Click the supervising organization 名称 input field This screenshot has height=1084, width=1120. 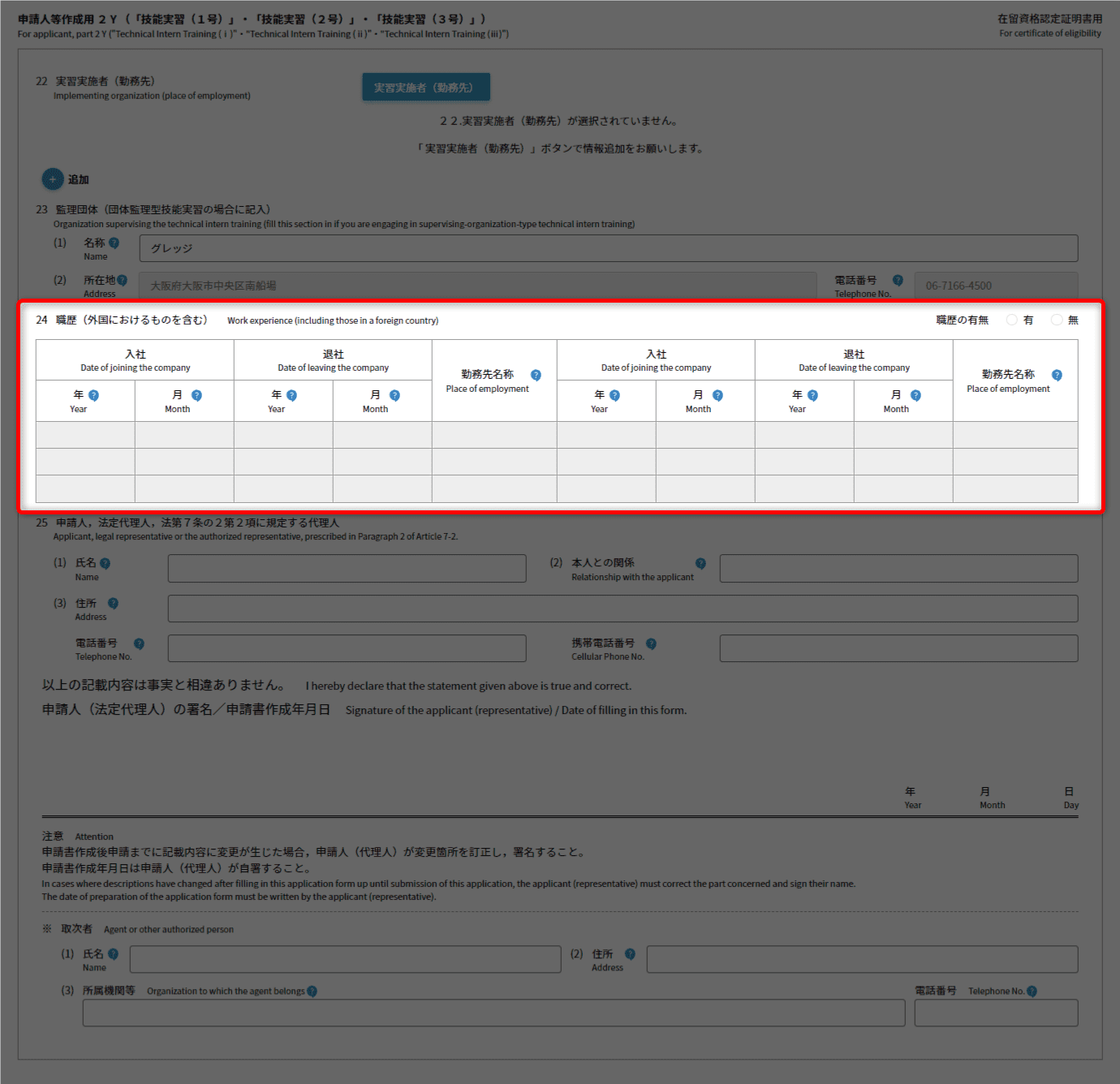(x=608, y=248)
